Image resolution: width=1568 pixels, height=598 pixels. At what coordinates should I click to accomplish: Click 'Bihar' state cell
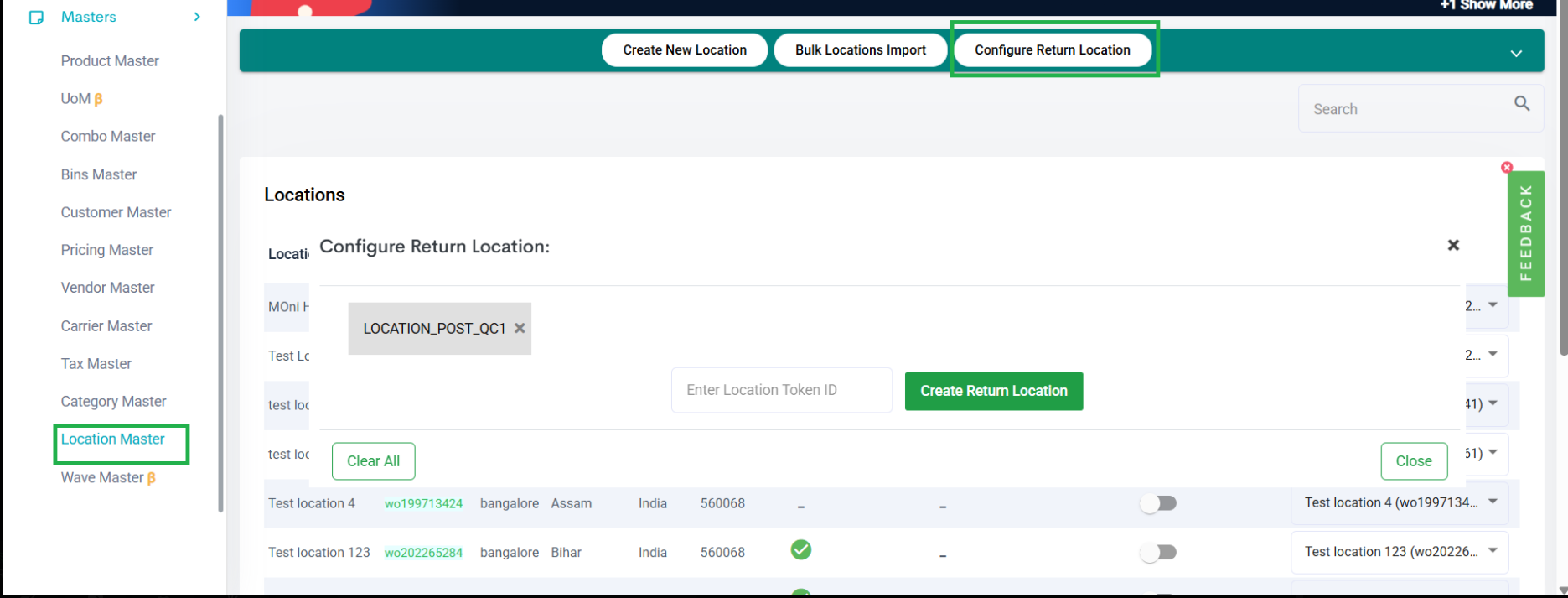[567, 553]
